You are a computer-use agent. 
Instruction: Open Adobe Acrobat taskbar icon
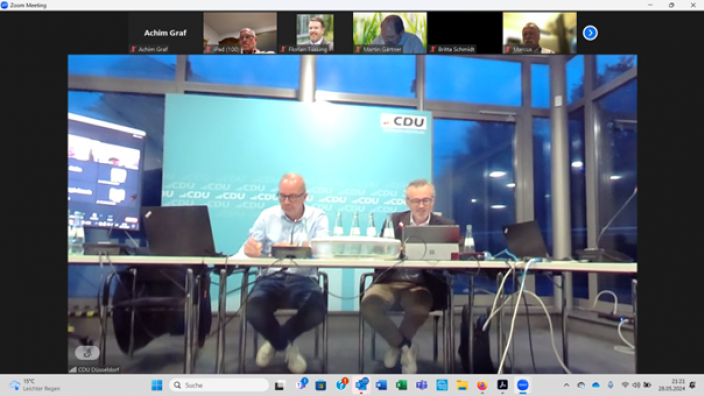pos(502,385)
